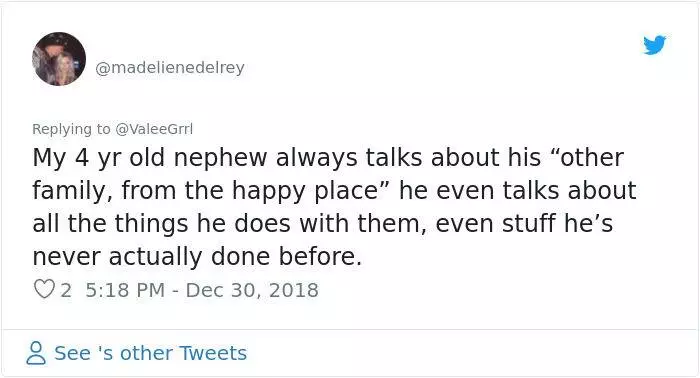Viewport: 700px width, 378px height.
Task: Select the quoted phrase 'other family'
Action: pyautogui.click(x=328, y=174)
